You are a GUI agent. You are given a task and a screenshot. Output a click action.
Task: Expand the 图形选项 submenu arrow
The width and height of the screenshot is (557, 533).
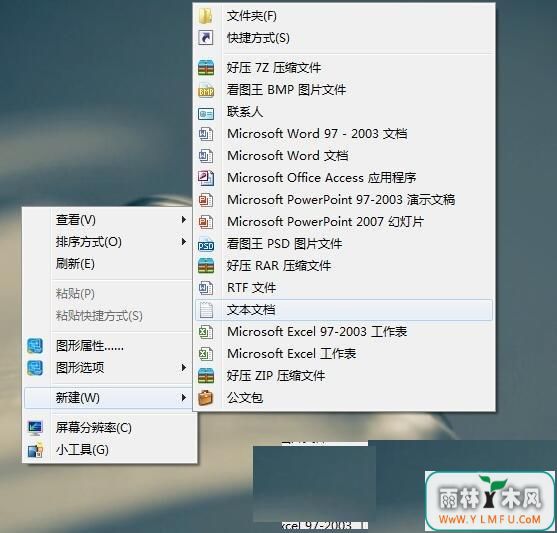tap(183, 367)
